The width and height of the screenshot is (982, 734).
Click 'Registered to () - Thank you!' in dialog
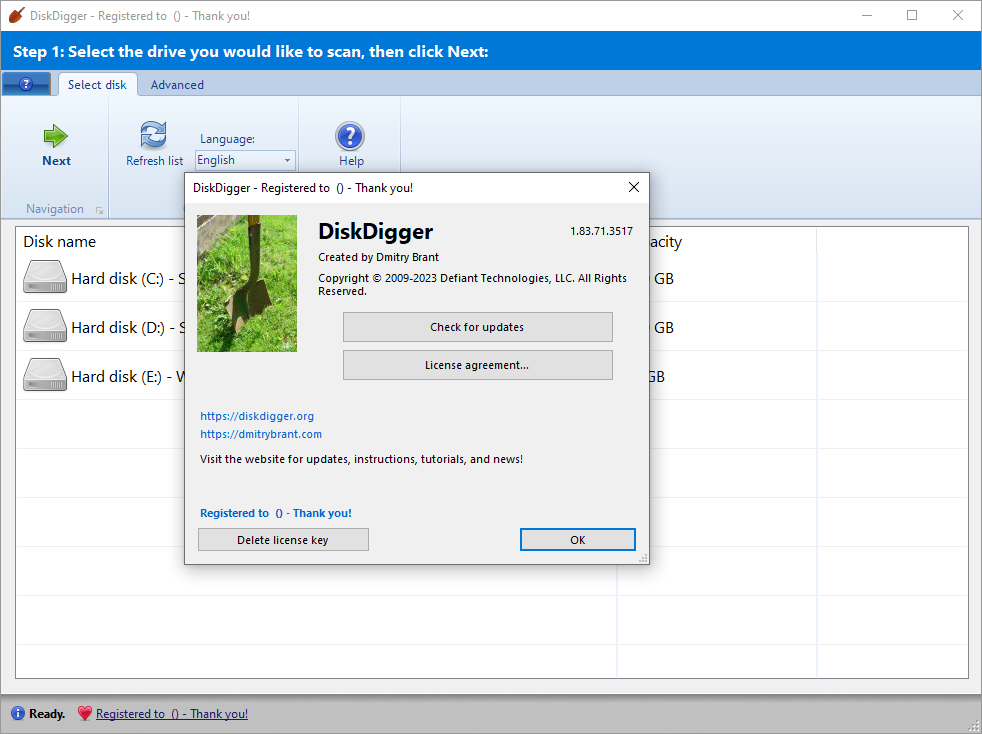click(x=276, y=513)
